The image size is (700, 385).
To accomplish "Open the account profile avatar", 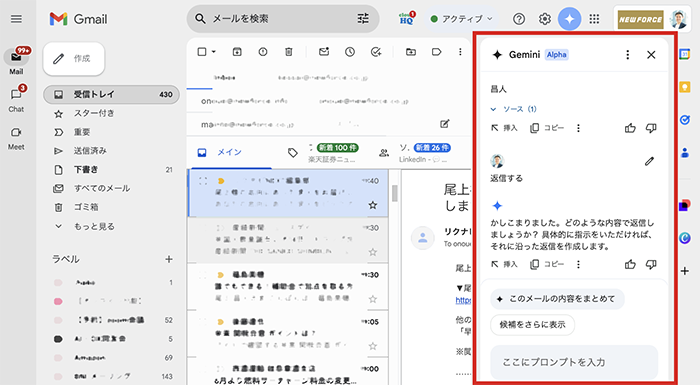I will pos(679,19).
